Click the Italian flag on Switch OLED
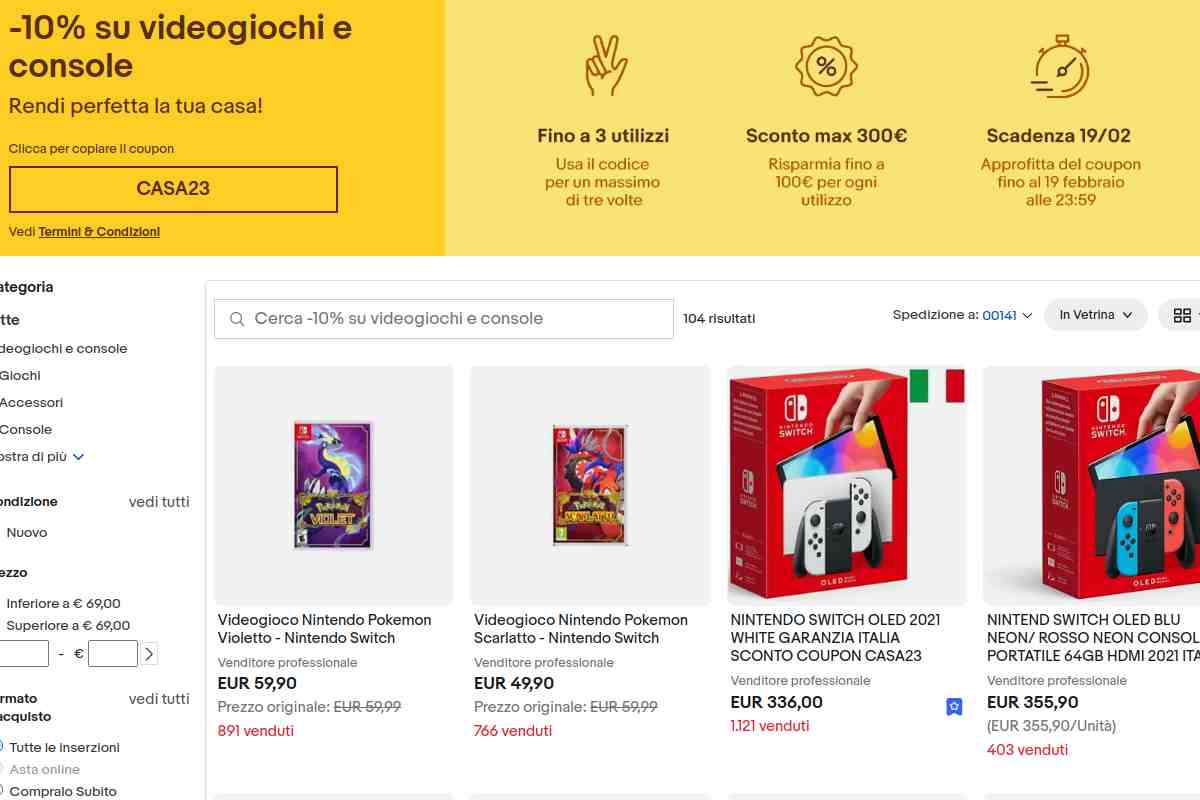 937,385
